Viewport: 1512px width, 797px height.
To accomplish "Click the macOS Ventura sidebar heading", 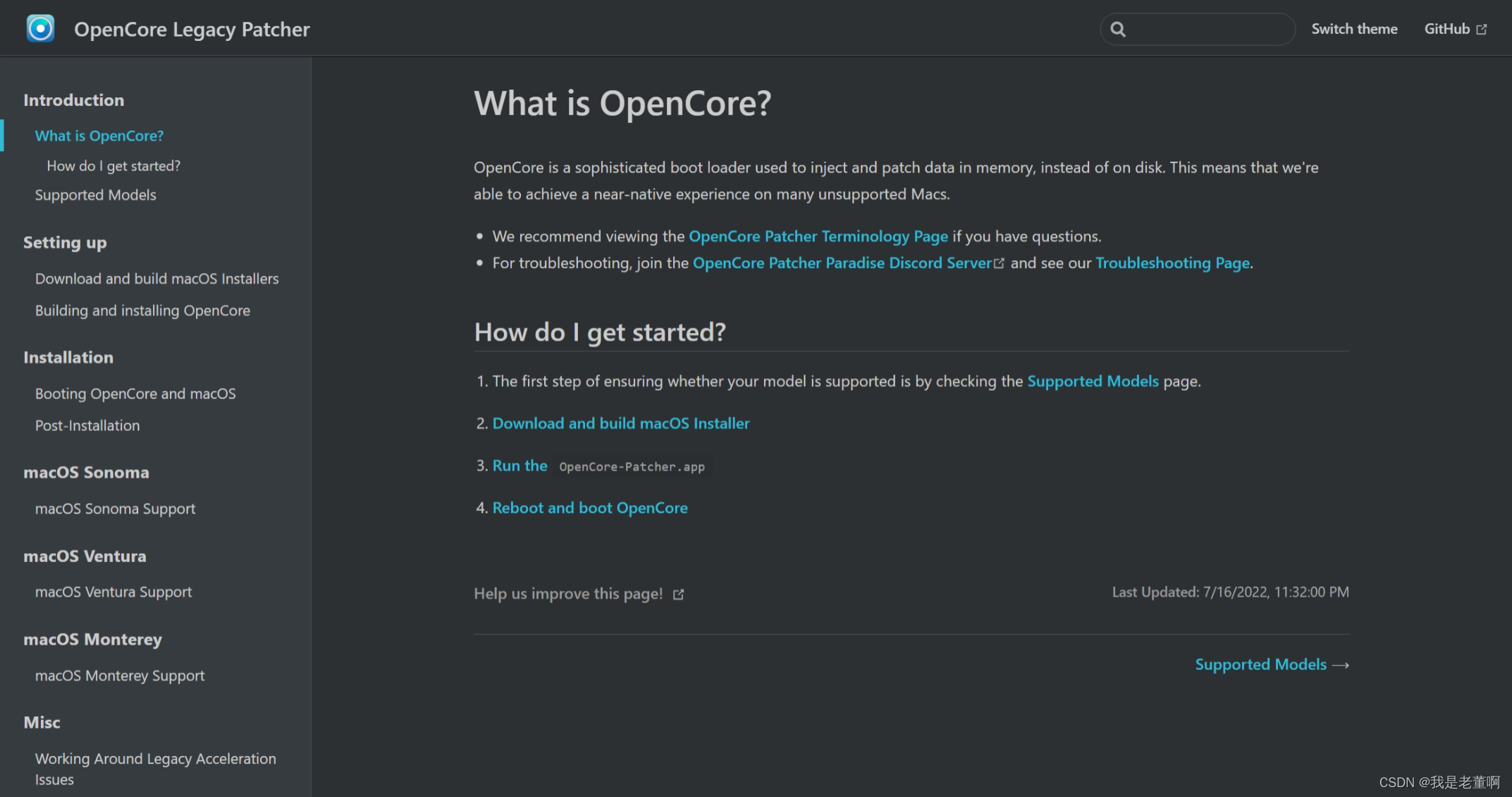I will tap(85, 556).
